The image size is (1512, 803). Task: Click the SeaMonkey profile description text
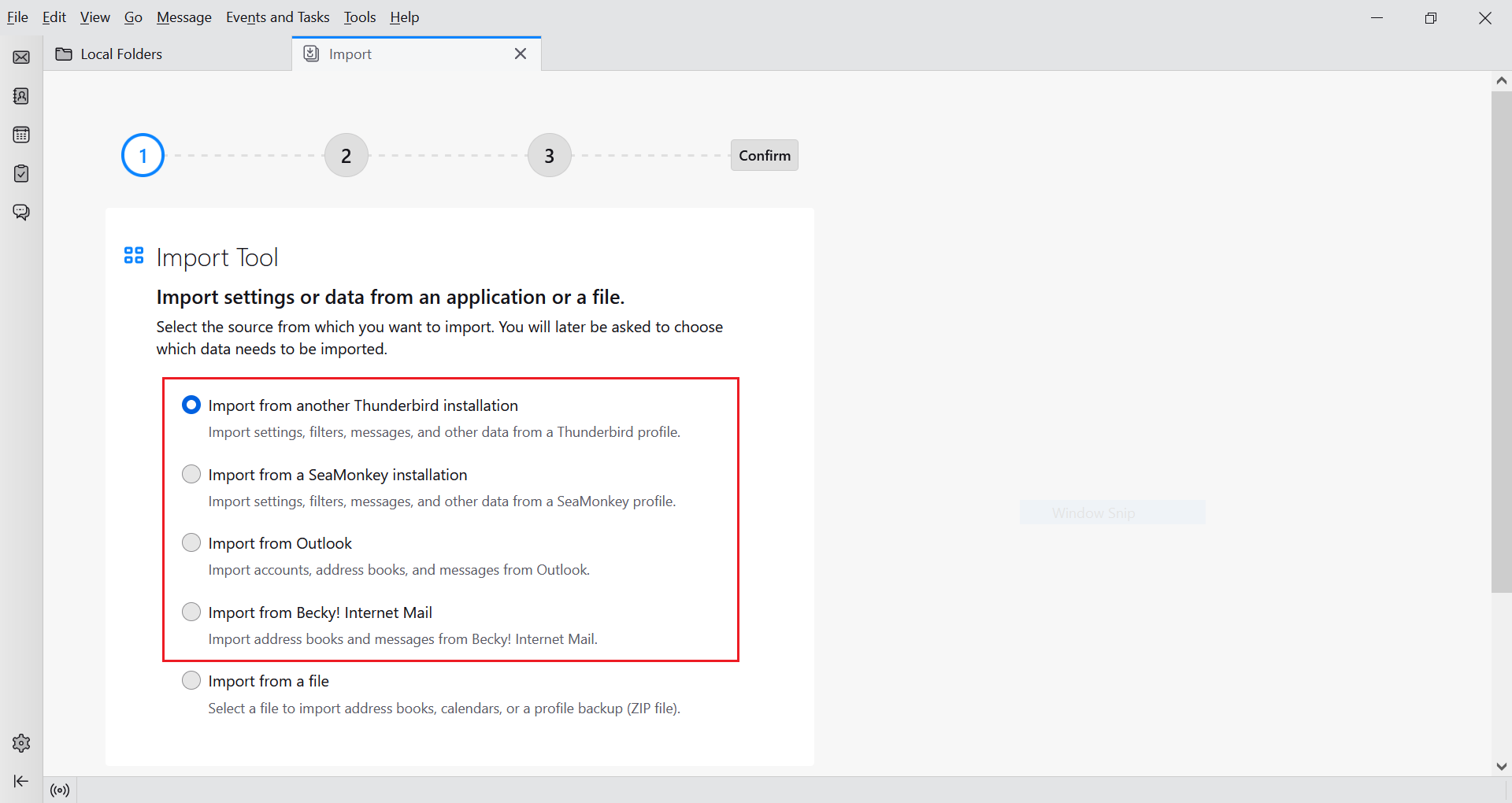pyautogui.click(x=442, y=501)
